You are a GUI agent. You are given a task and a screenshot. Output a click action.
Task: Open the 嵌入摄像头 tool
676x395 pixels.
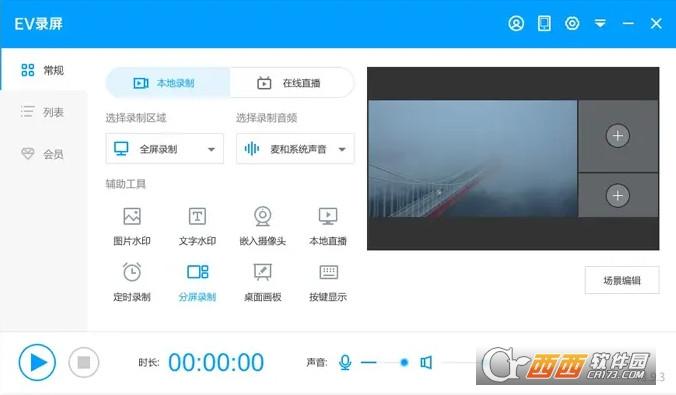point(263,226)
